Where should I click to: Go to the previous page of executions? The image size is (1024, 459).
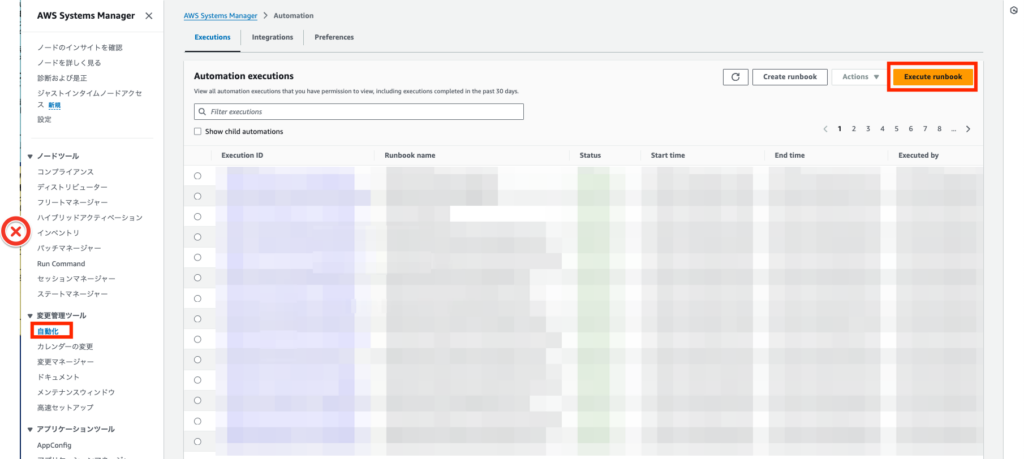click(x=825, y=129)
